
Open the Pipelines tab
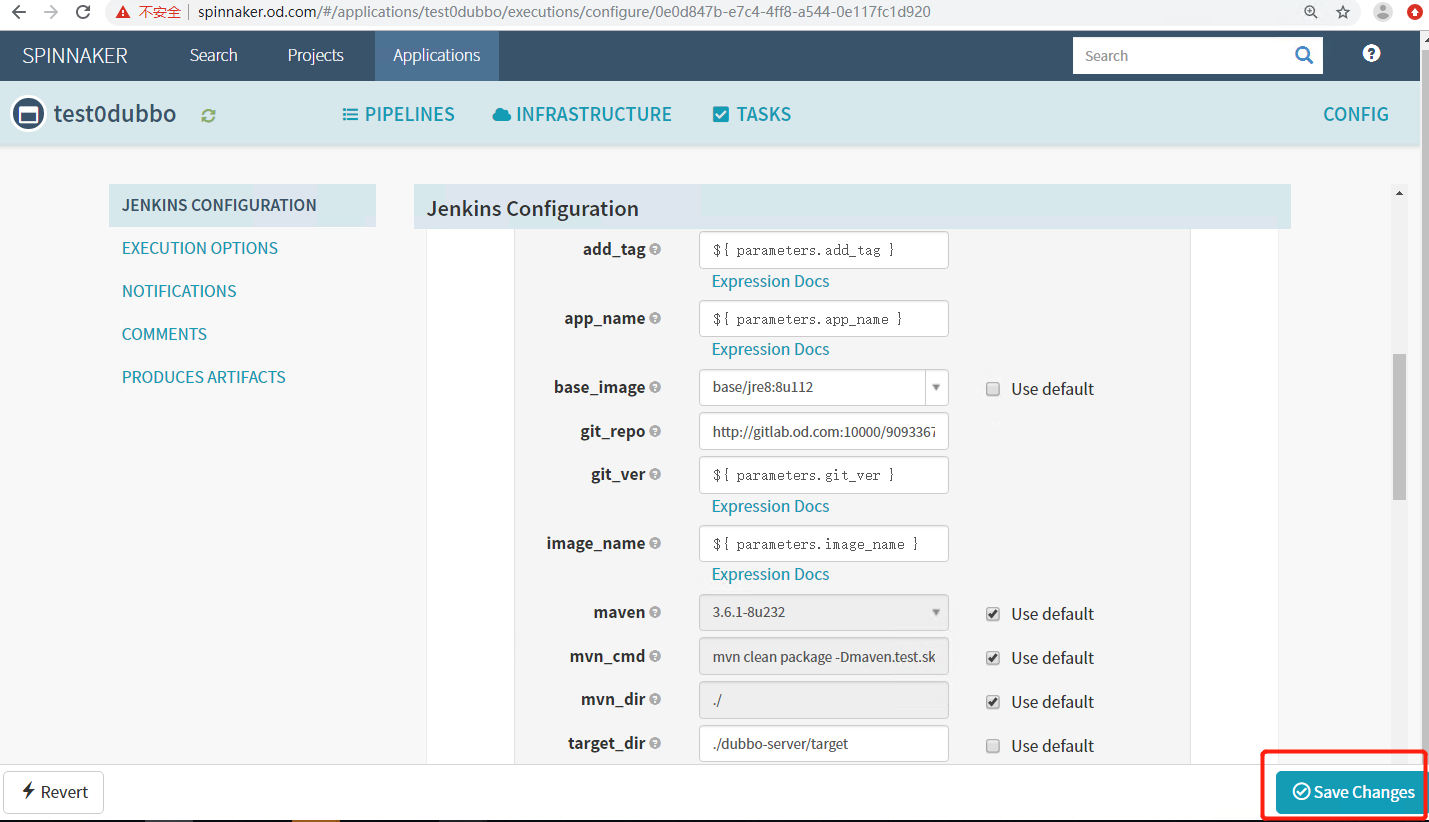point(398,115)
